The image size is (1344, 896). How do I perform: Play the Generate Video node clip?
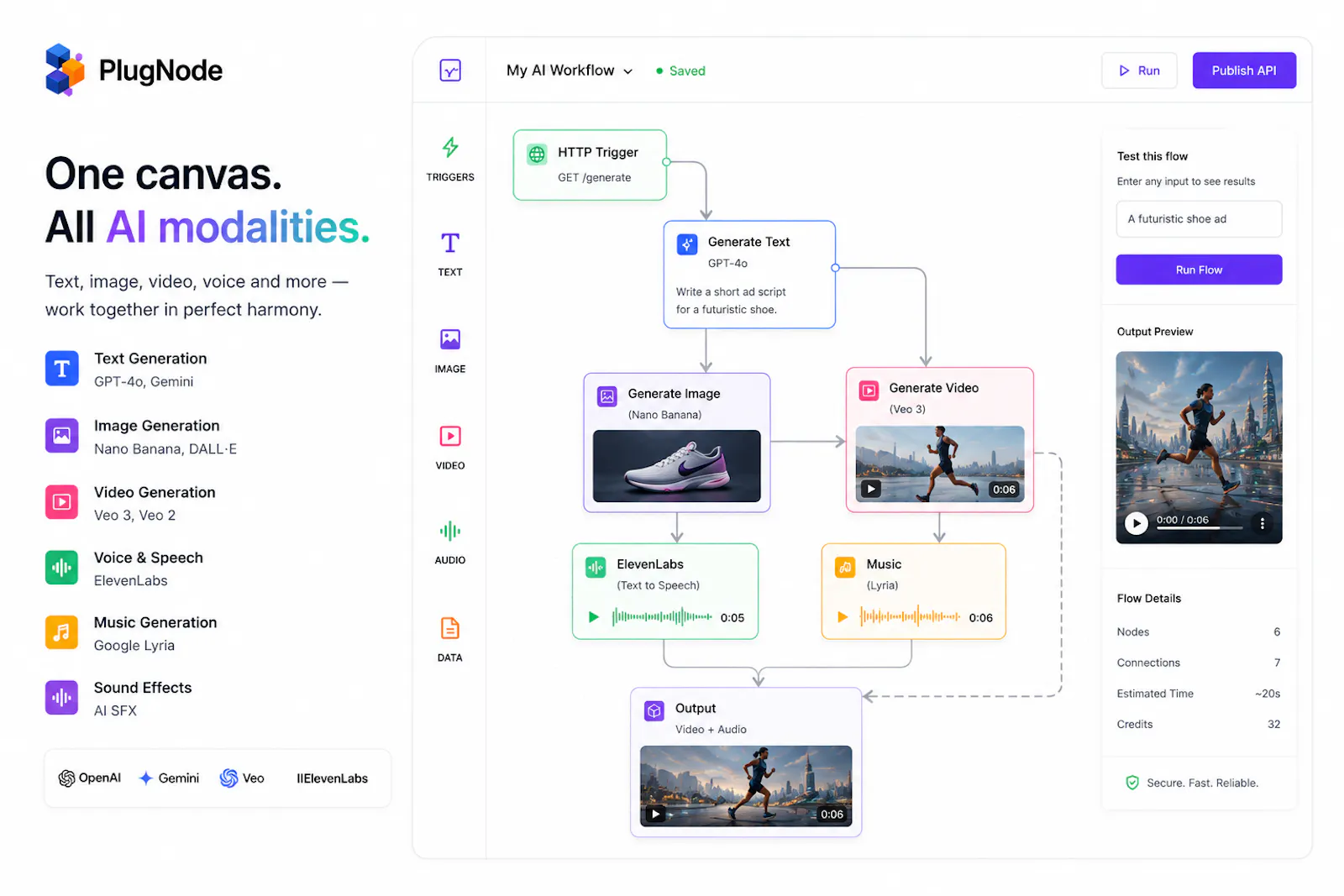click(871, 489)
